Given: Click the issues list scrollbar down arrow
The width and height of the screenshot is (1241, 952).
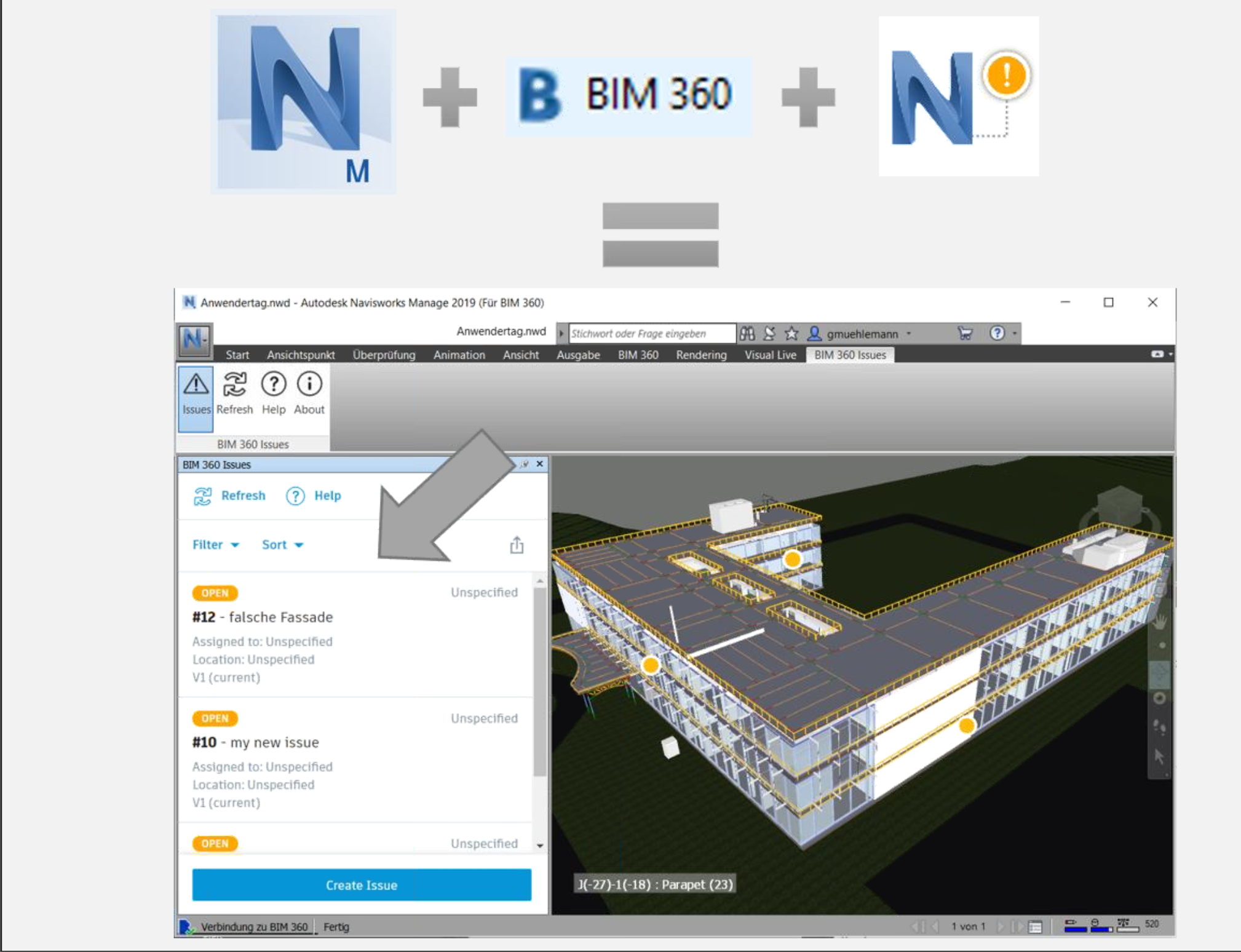Looking at the screenshot, I should point(540,846).
